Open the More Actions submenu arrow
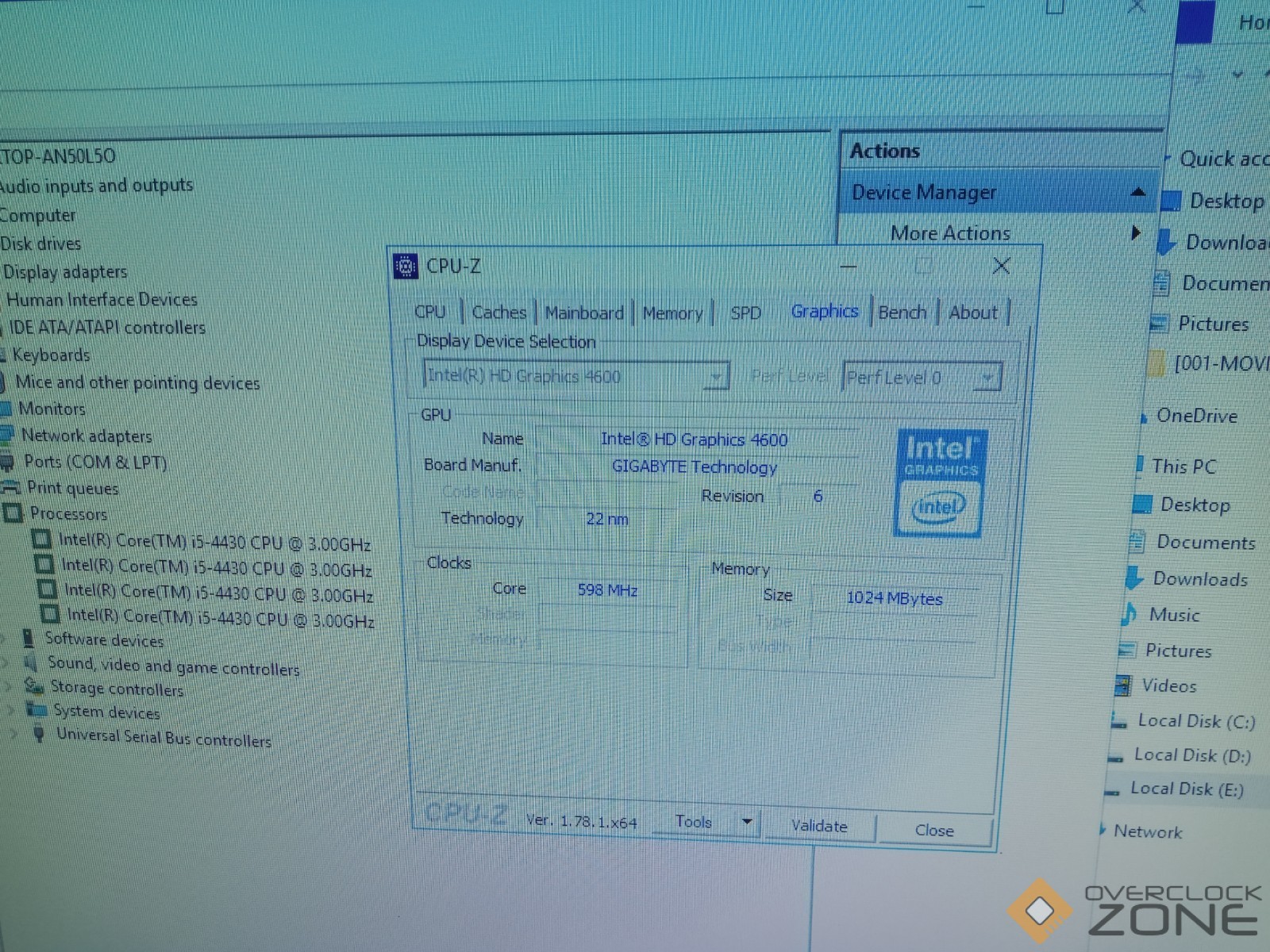 [x=1137, y=232]
